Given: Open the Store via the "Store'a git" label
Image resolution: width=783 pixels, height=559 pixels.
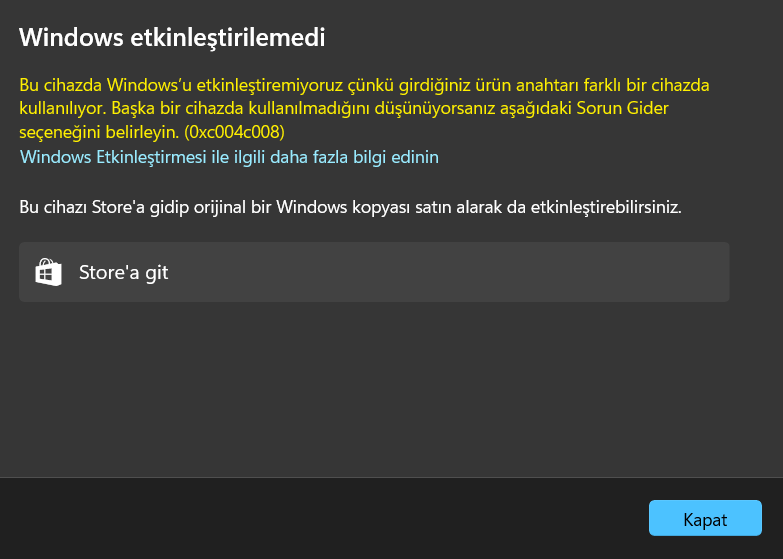Looking at the screenshot, I should (x=123, y=272).
